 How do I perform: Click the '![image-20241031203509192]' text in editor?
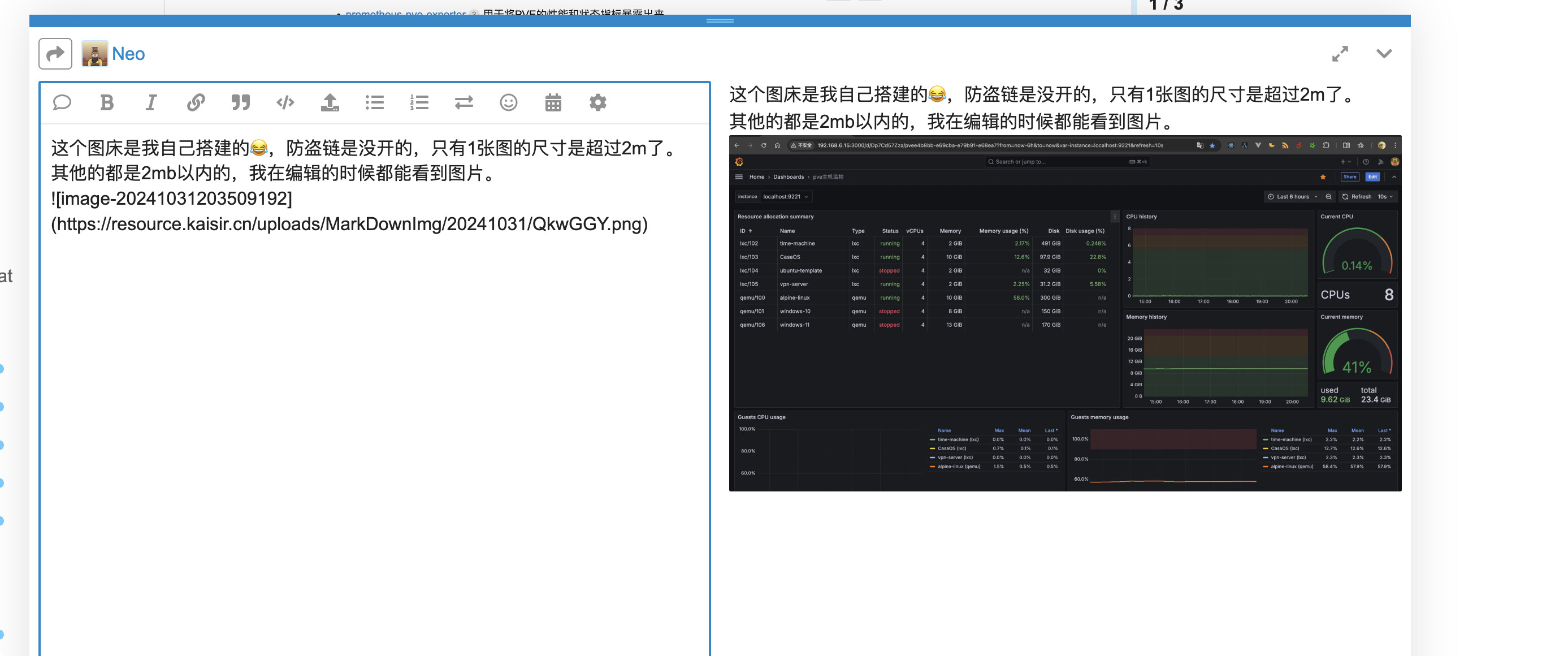point(172,198)
